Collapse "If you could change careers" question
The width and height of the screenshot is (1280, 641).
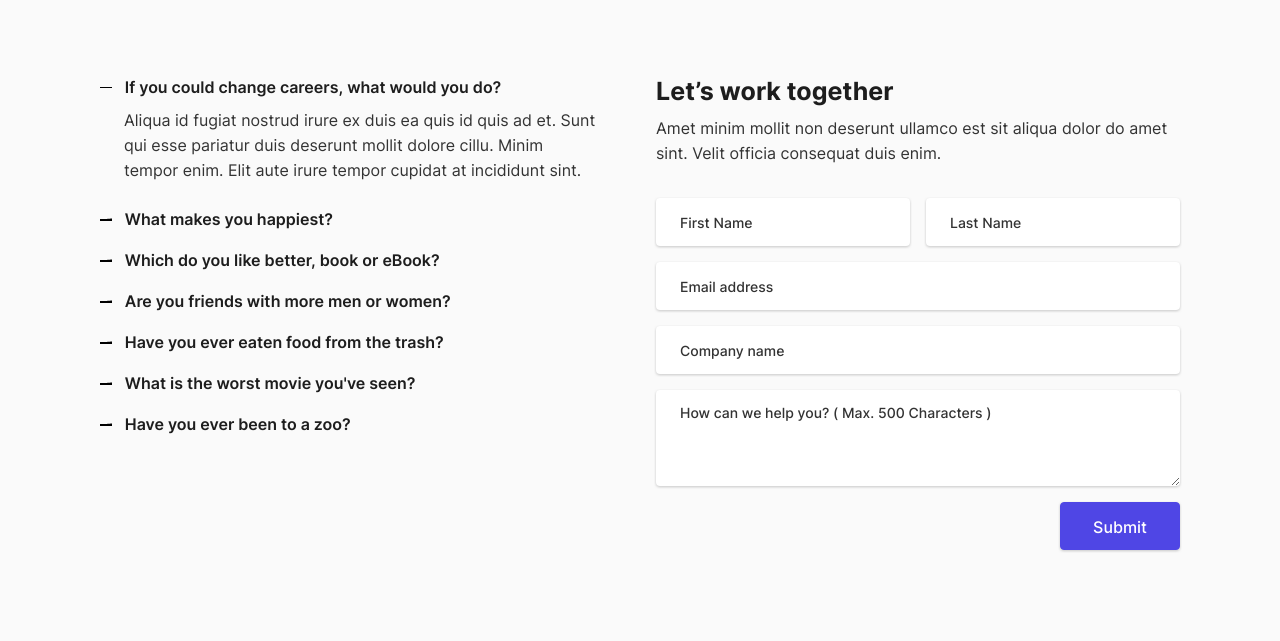click(x=313, y=88)
